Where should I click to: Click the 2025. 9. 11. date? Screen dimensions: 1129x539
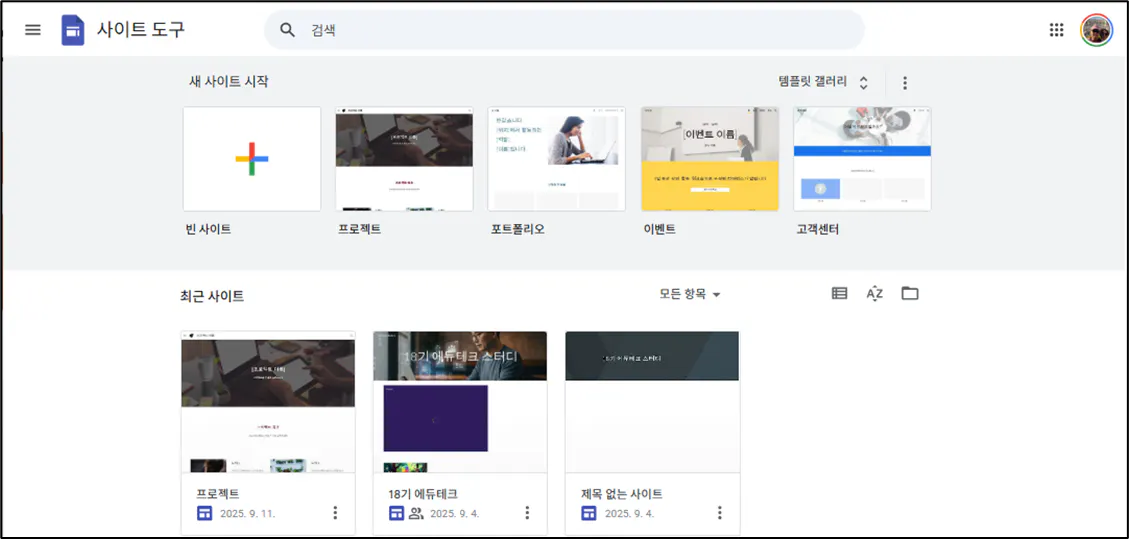pos(248,514)
